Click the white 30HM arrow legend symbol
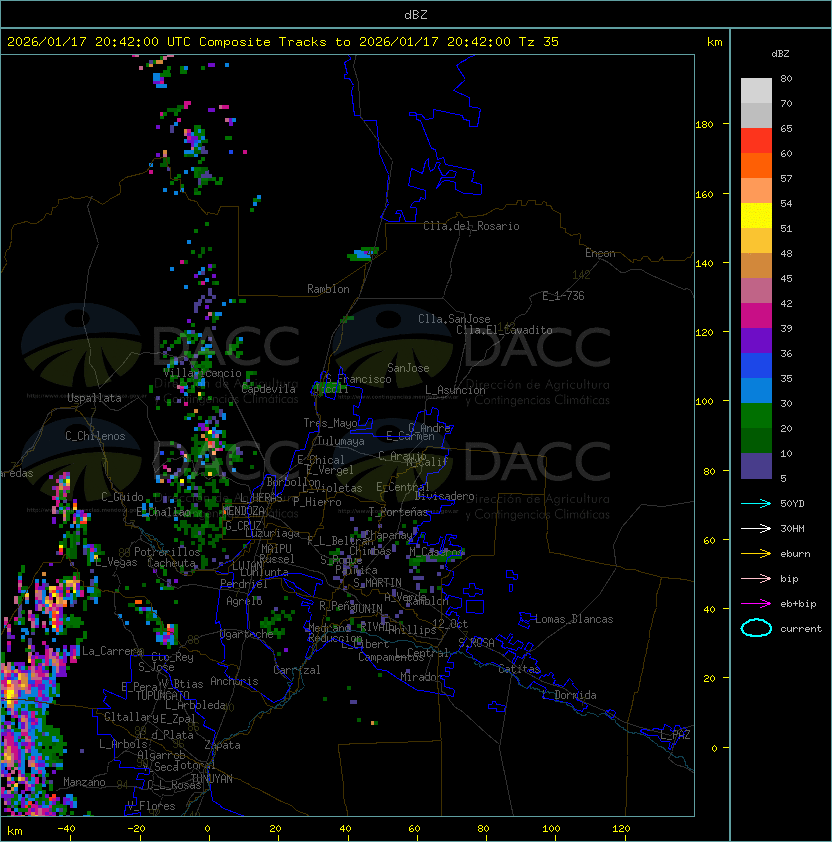 click(x=756, y=528)
